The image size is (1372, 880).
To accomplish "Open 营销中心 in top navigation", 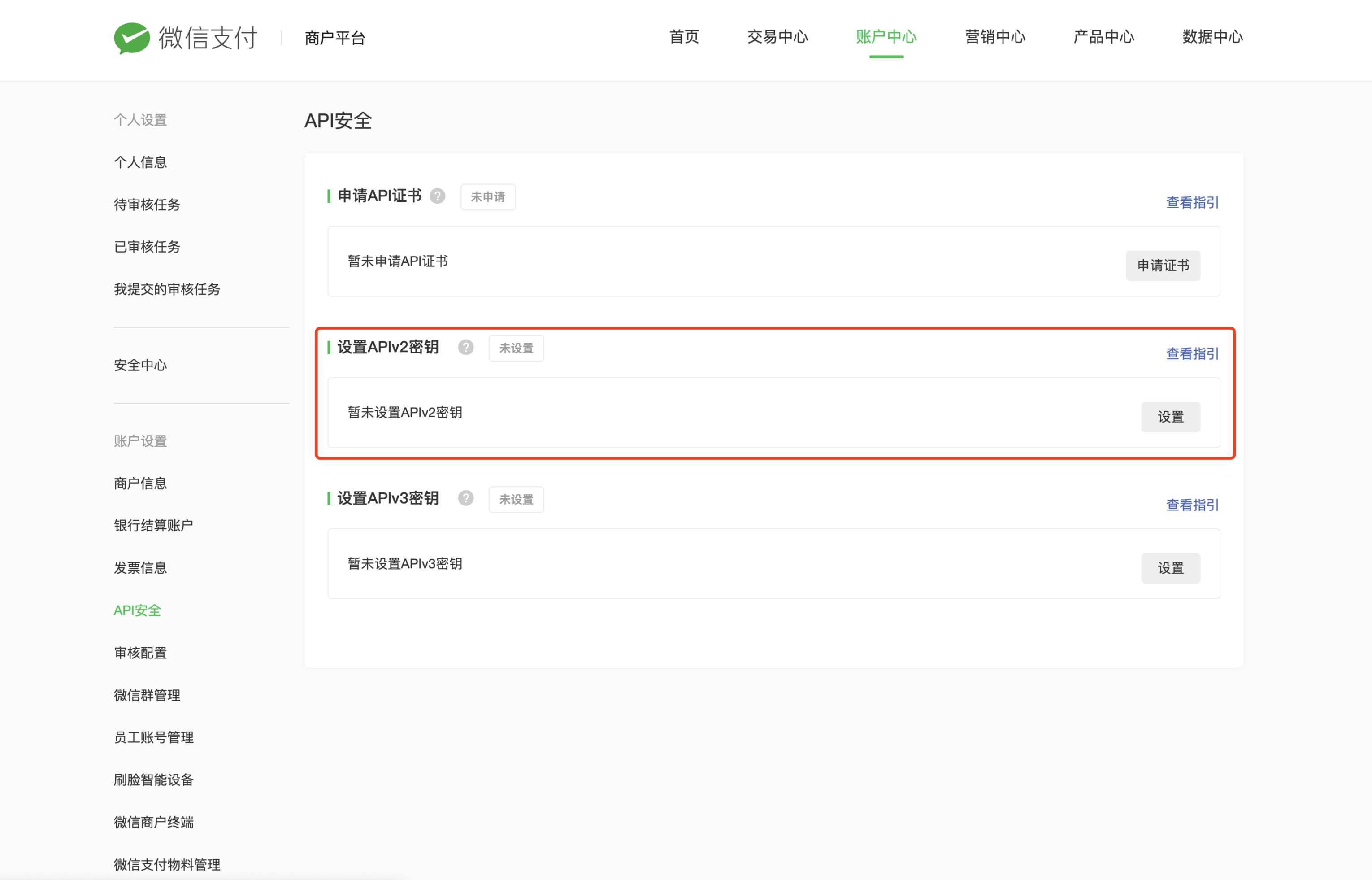I will coord(995,37).
